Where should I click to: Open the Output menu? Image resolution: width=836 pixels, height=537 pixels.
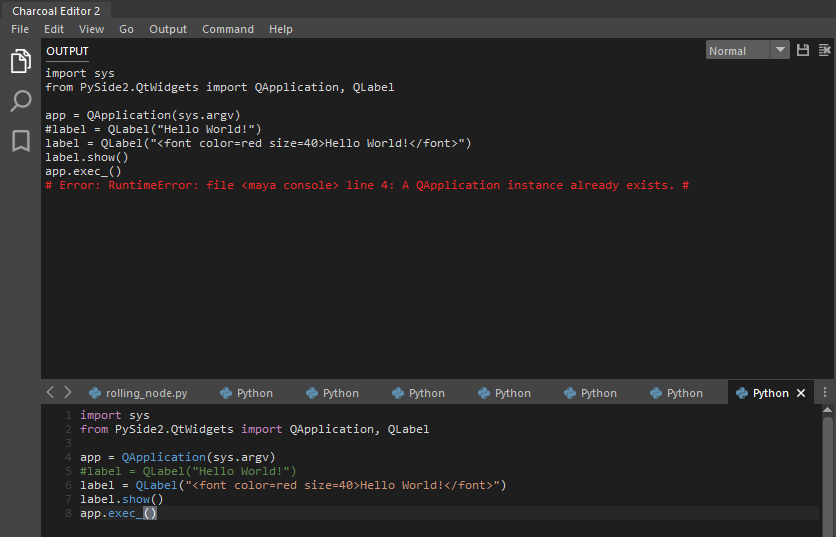point(168,29)
